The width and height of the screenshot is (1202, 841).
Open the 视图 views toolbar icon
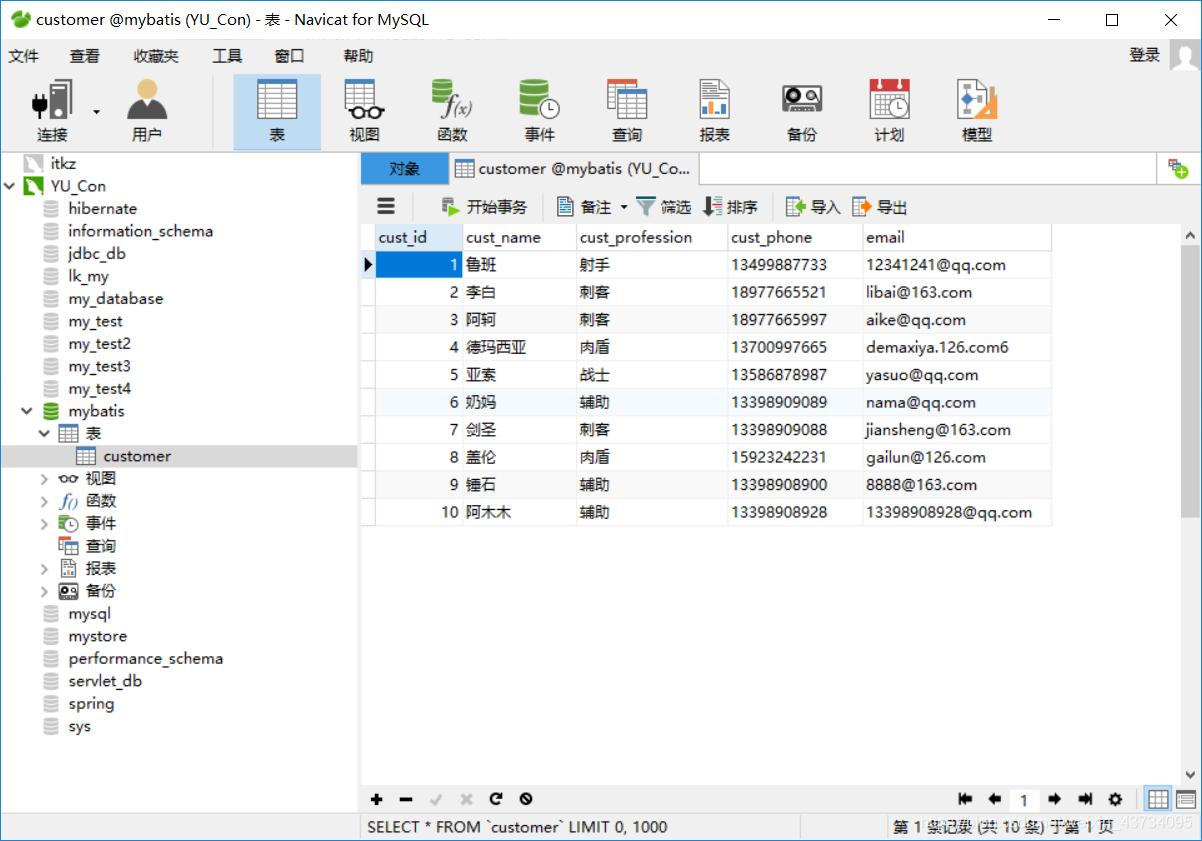pos(365,111)
